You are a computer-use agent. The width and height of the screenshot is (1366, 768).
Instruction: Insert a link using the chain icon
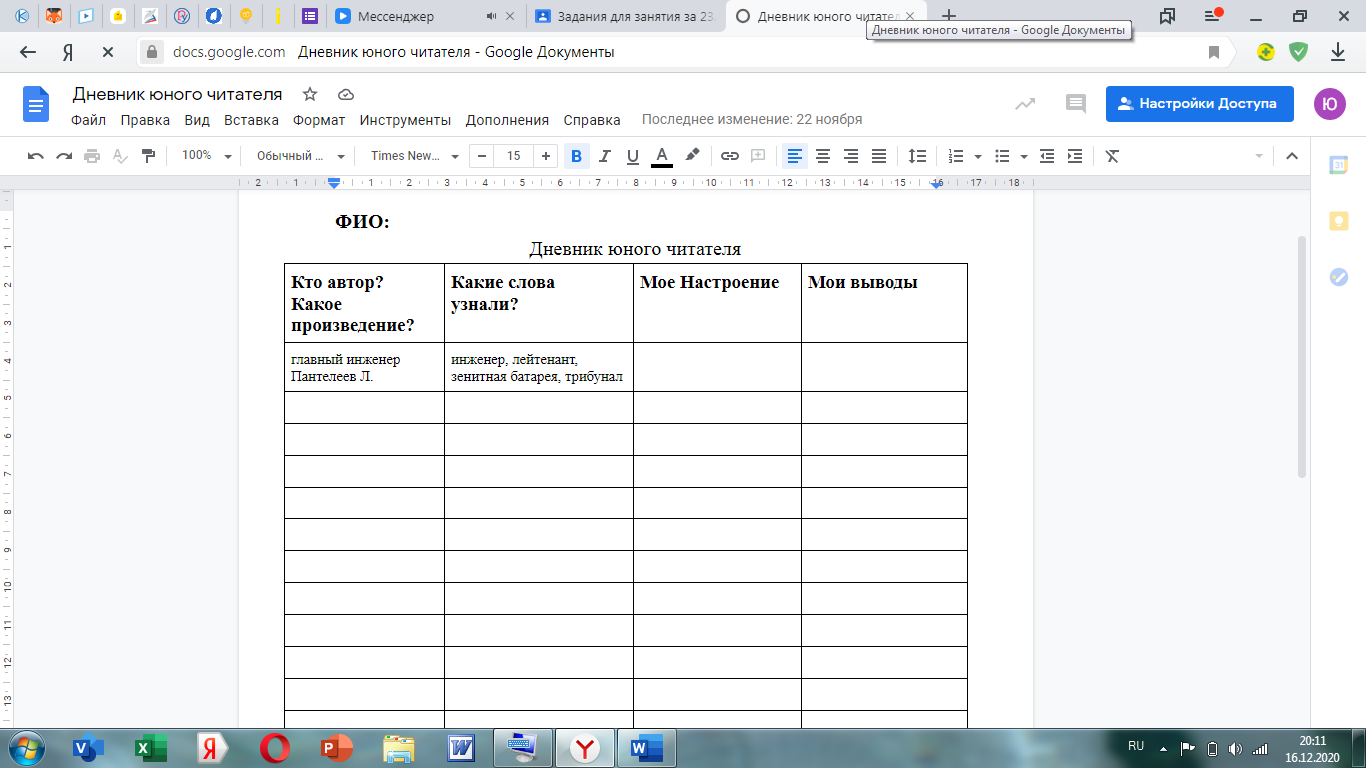point(730,156)
